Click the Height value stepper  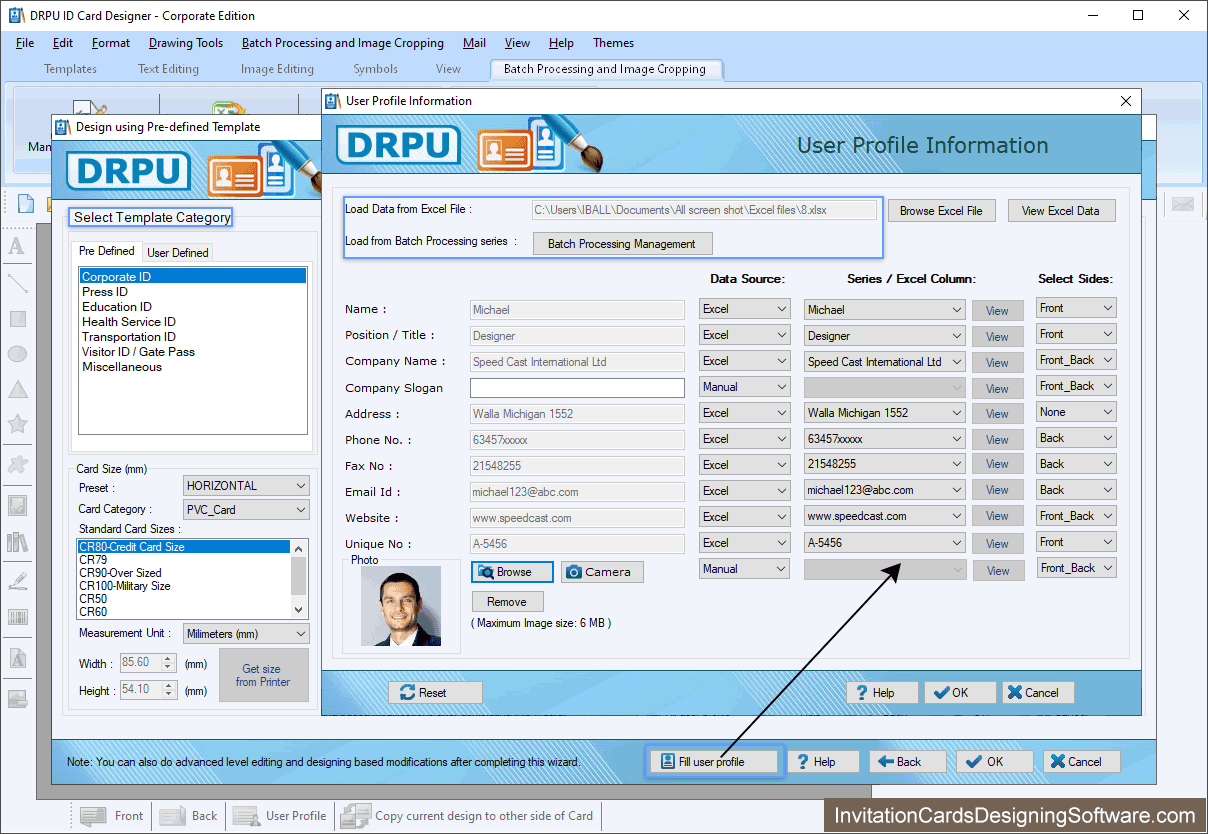coord(168,690)
